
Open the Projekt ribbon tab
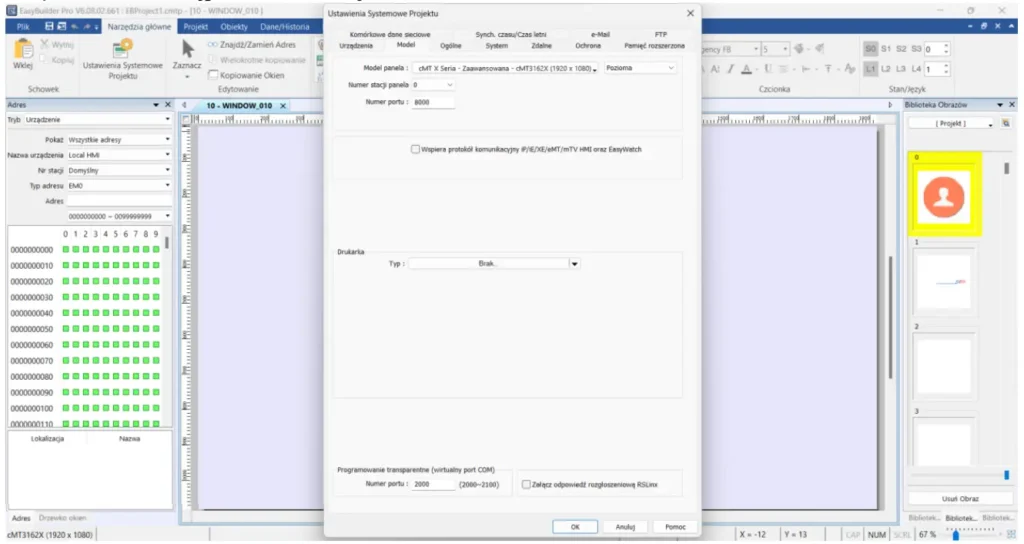point(194,26)
